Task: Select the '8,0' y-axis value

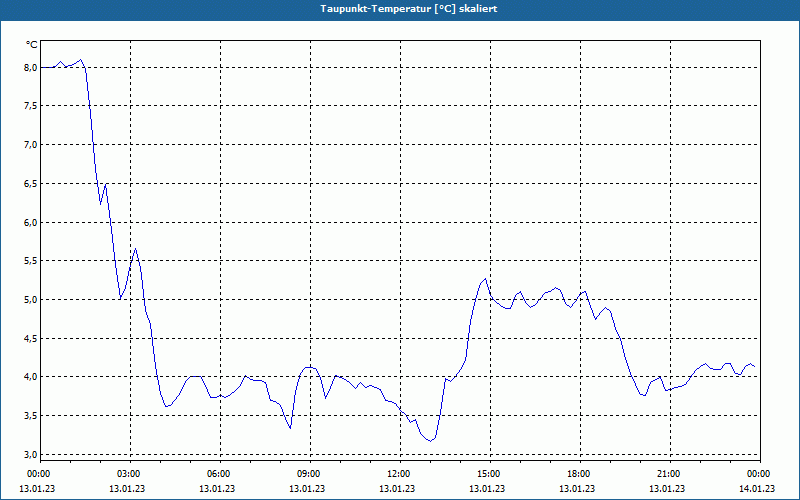Action: point(31,67)
